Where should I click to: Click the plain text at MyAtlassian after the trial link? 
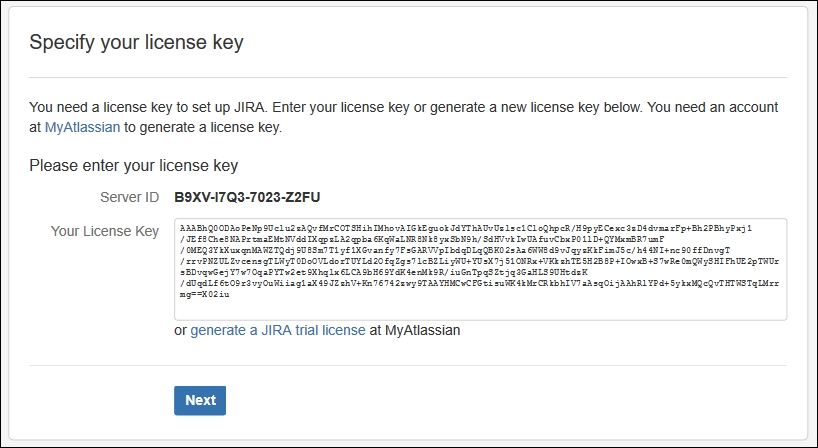pyautogui.click(x=415, y=330)
